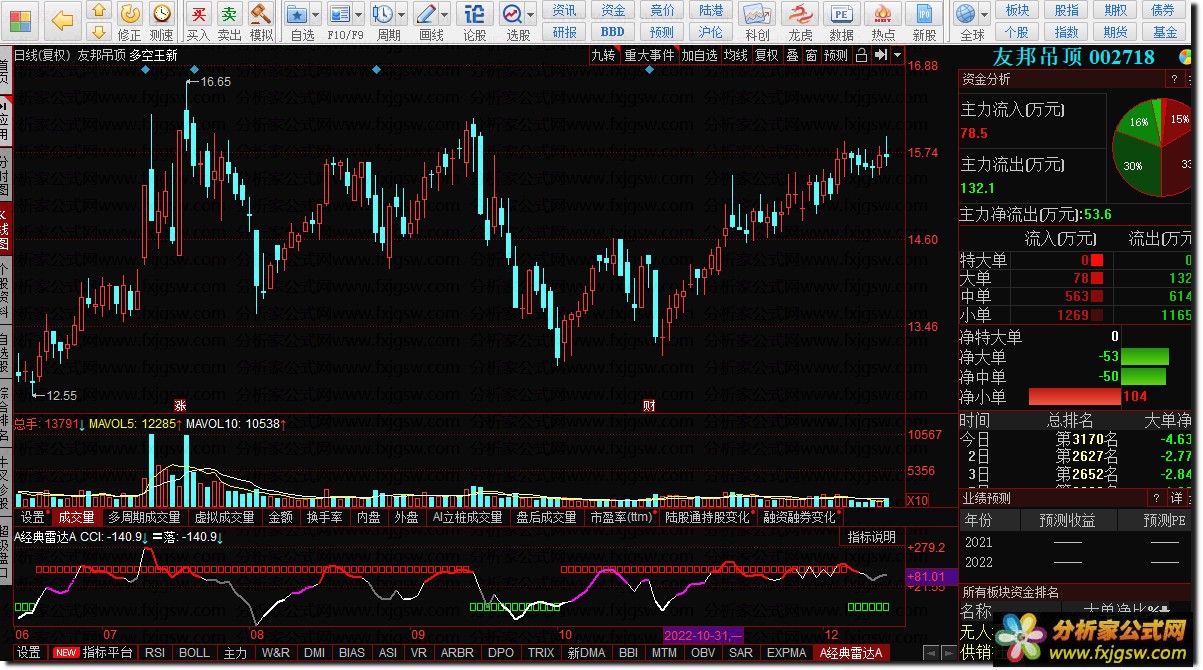
Task: Click the colorful main menu logo icon
Action: (19, 19)
